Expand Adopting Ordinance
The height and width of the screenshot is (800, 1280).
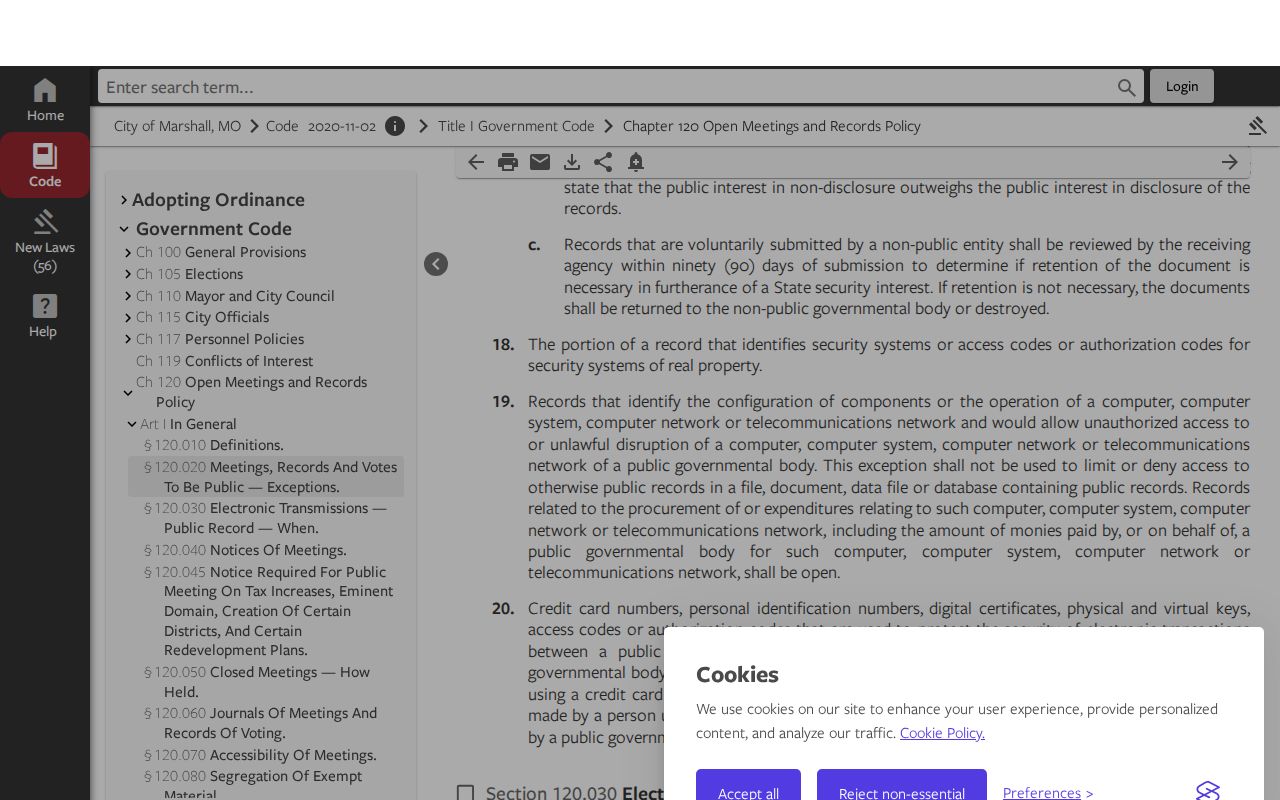(124, 200)
